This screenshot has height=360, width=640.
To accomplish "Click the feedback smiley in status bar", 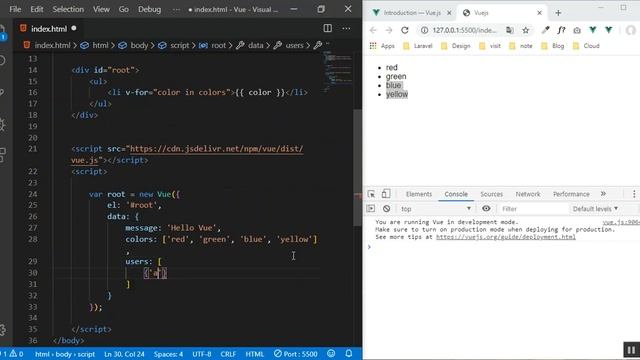I will (x=331, y=353).
